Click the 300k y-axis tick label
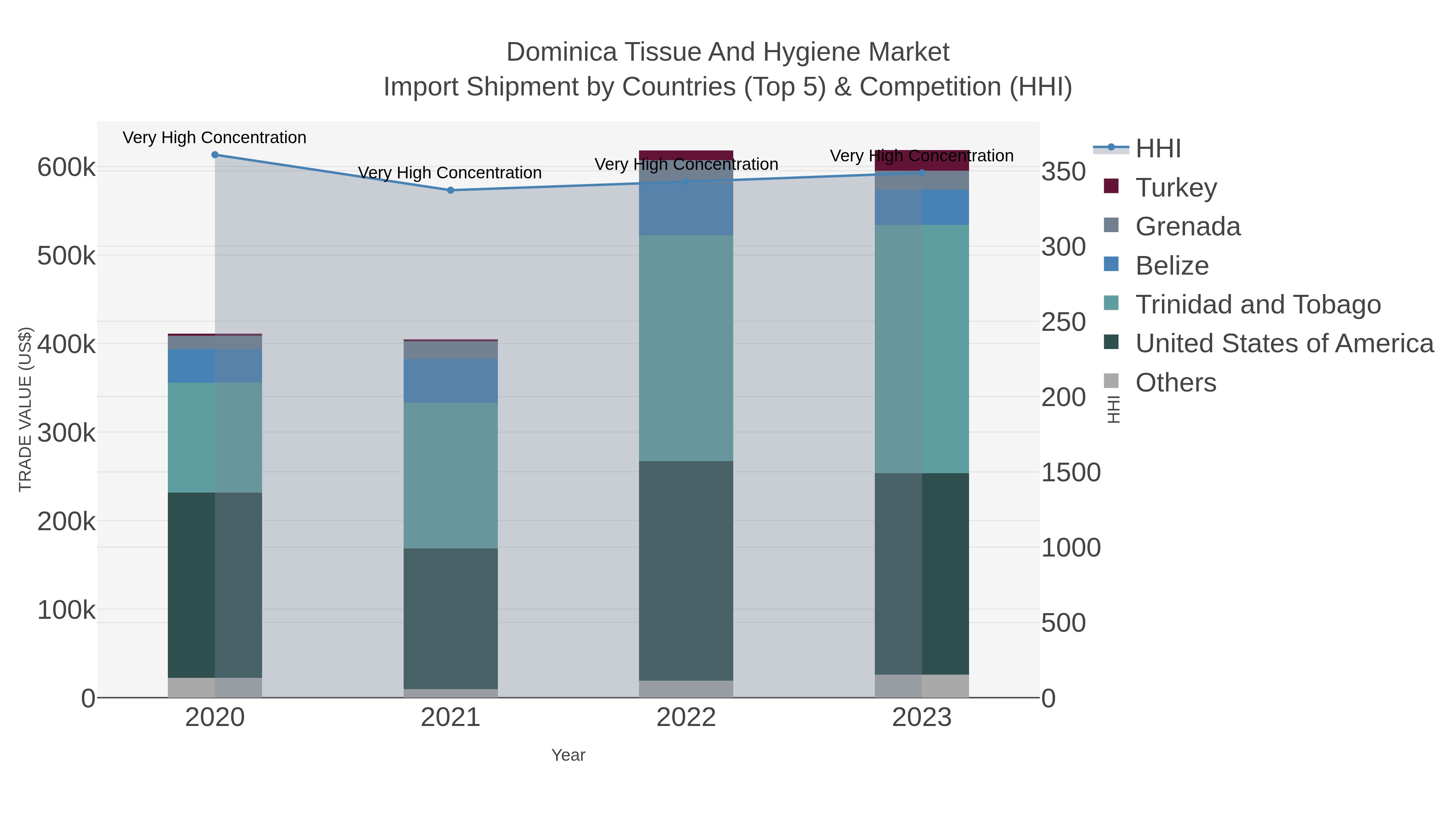This screenshot has width=1456, height=819. point(67,433)
